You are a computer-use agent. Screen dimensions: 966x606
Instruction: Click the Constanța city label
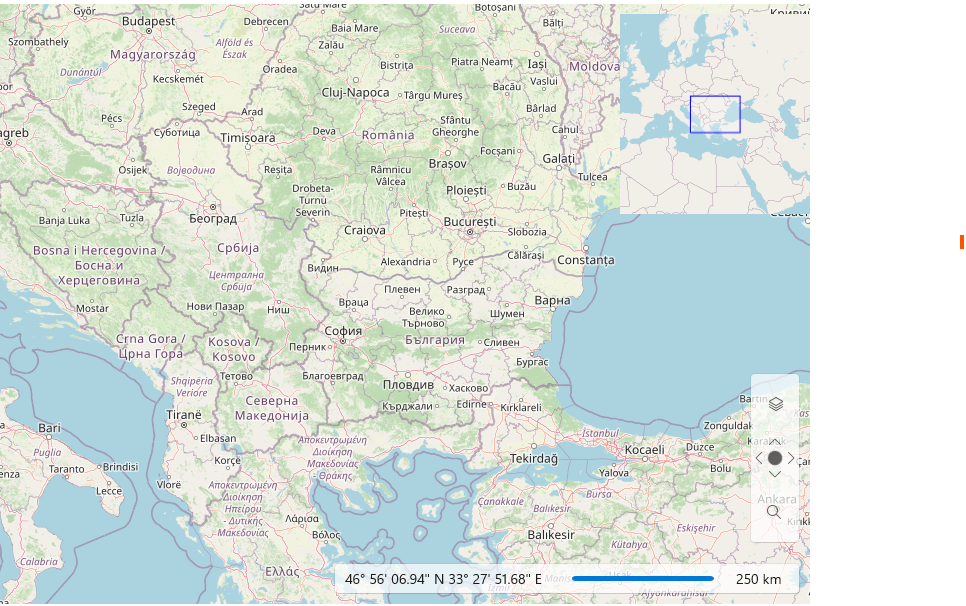(586, 260)
